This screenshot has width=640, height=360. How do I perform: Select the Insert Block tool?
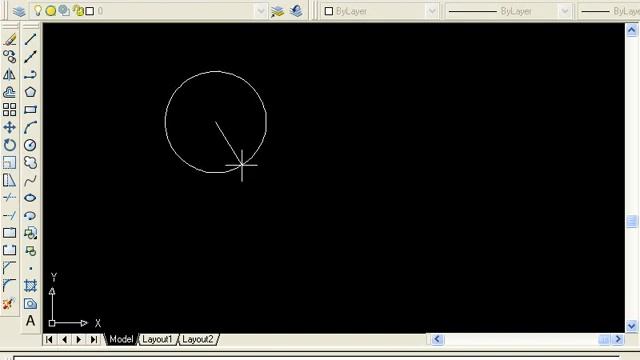point(30,233)
